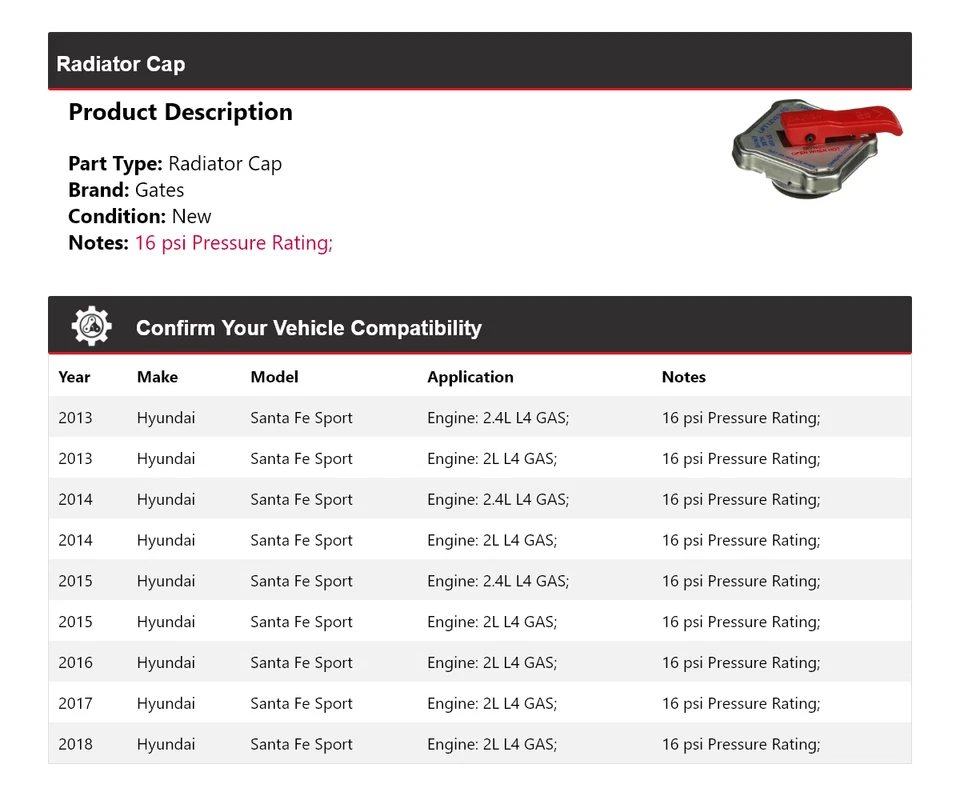This screenshot has height=796, width=960.
Task: Select the Product Description heading
Action: pos(180,112)
